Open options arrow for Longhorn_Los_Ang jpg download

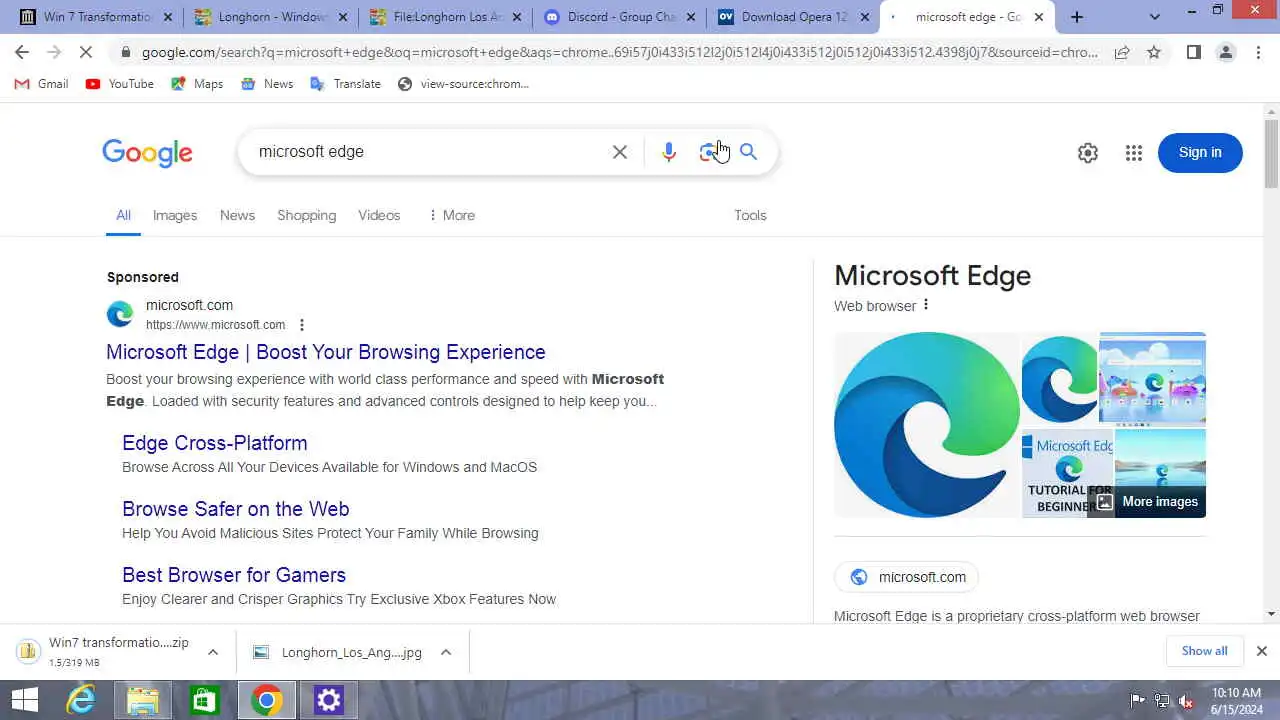446,652
